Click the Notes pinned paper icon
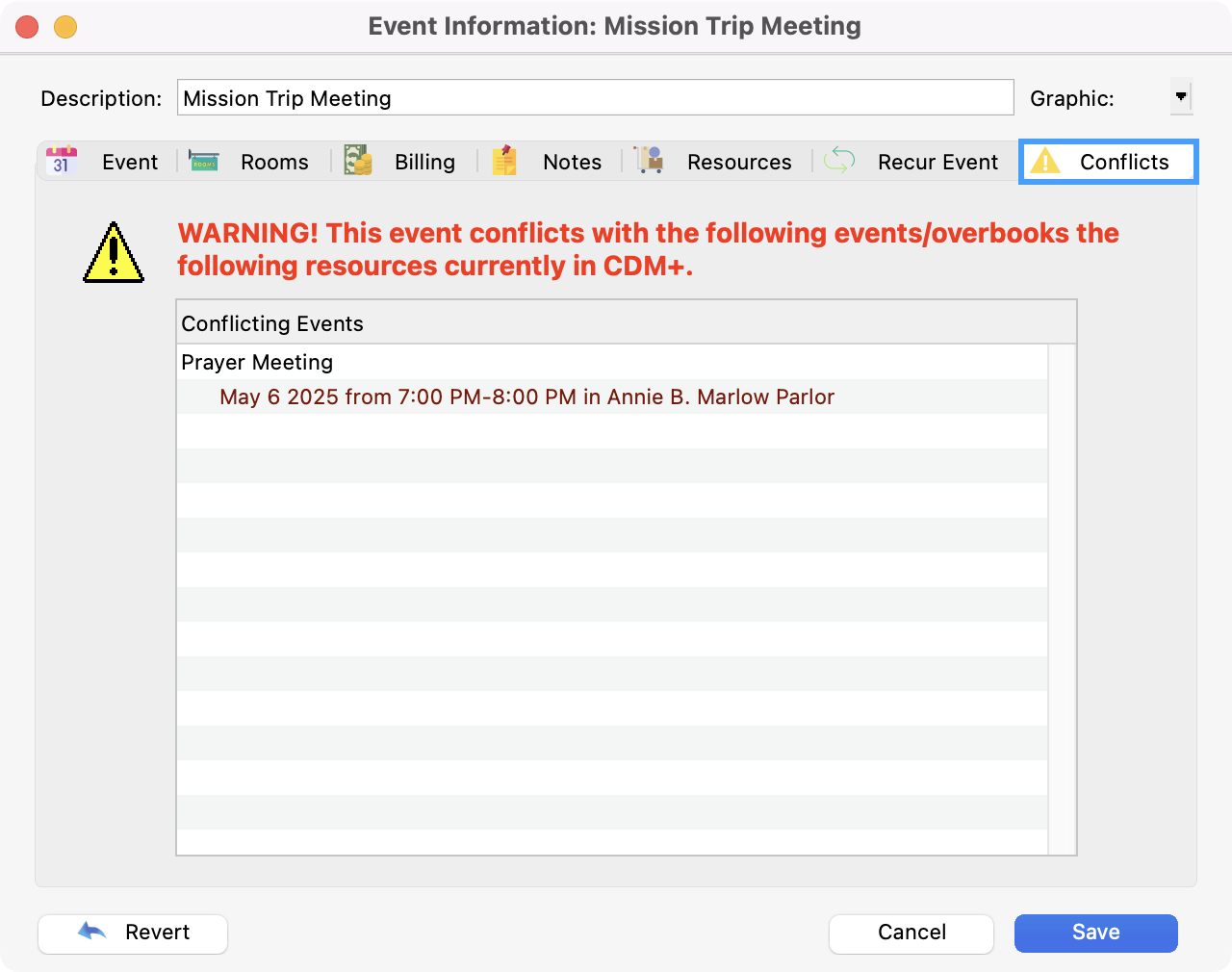The image size is (1232, 972). (505, 161)
